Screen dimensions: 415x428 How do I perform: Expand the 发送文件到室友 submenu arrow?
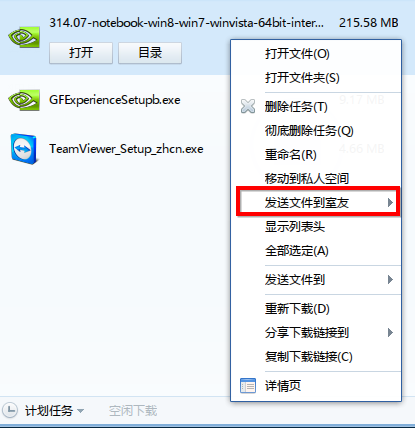point(390,202)
